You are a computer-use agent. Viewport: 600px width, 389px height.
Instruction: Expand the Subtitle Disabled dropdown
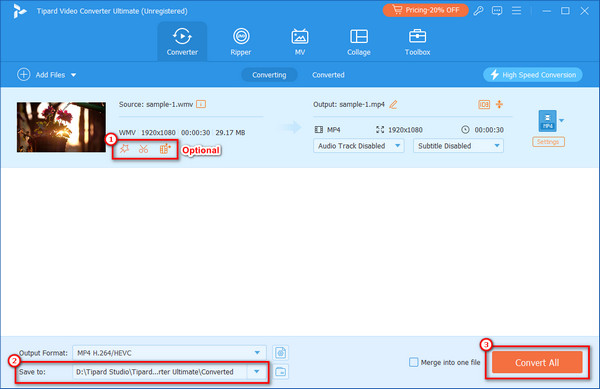pyautogui.click(x=458, y=146)
